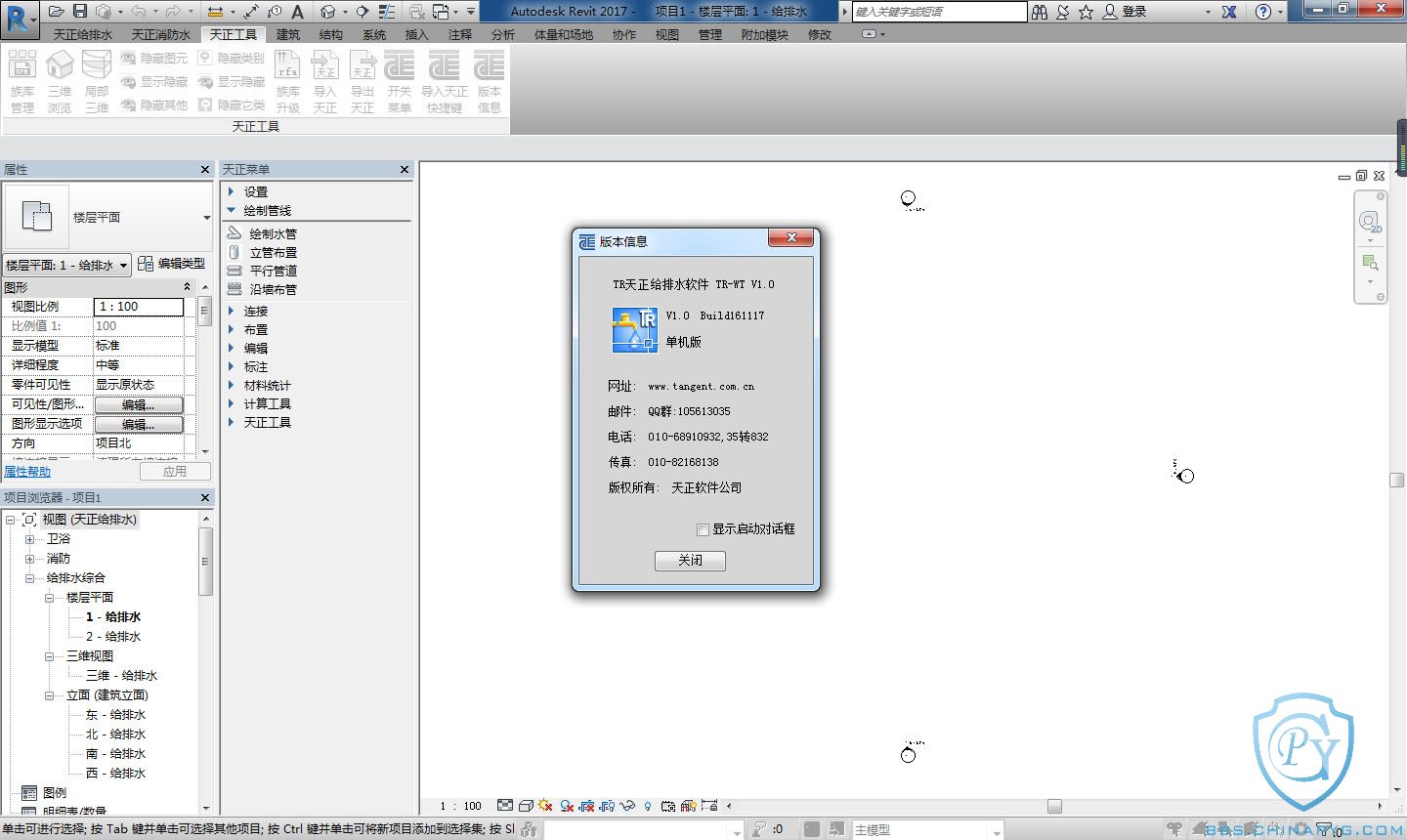Collapse the 三维视图 node in project browser
Image resolution: width=1407 pixels, height=840 pixels.
click(49, 656)
